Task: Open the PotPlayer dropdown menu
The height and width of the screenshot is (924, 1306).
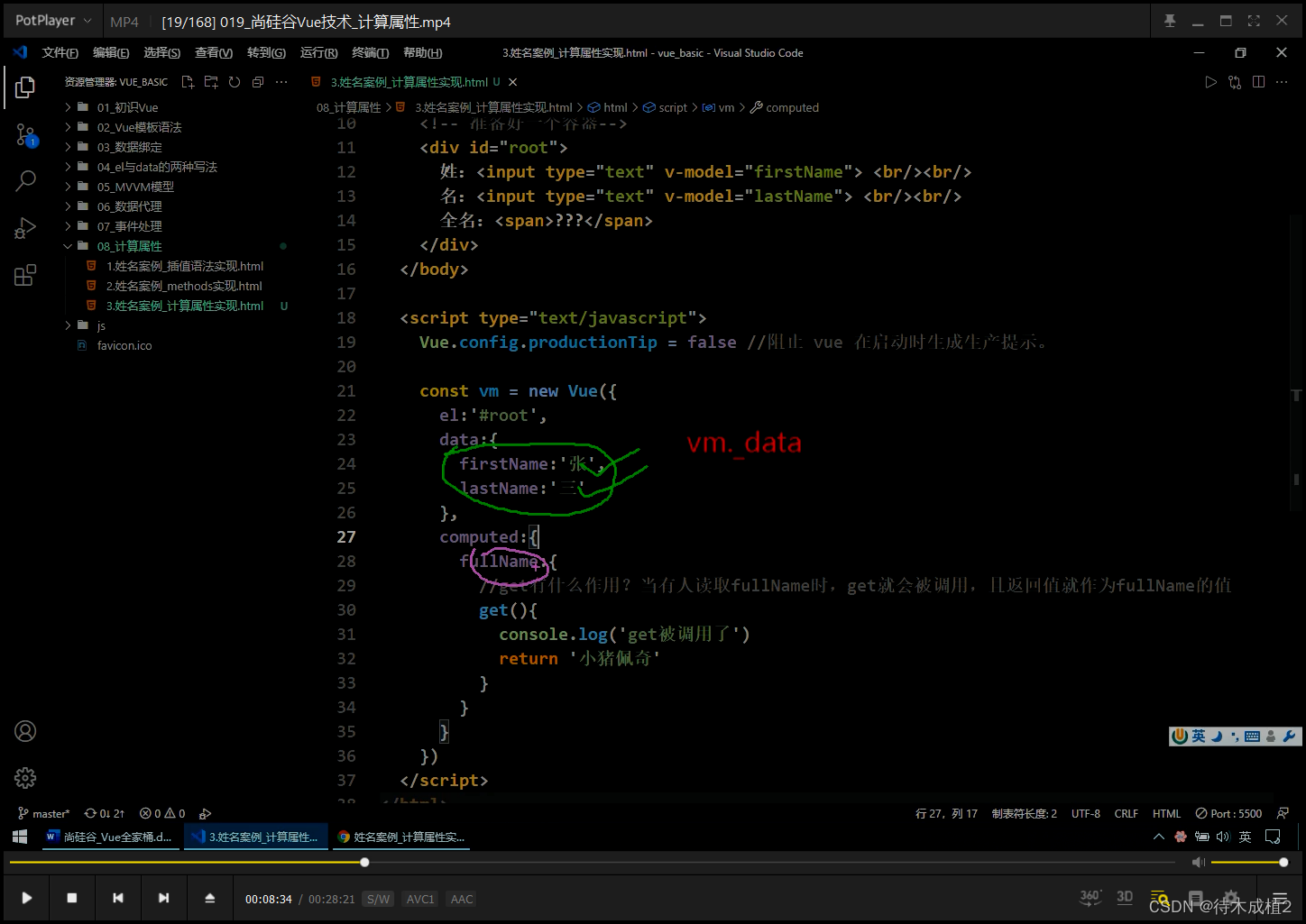Action: click(52, 20)
